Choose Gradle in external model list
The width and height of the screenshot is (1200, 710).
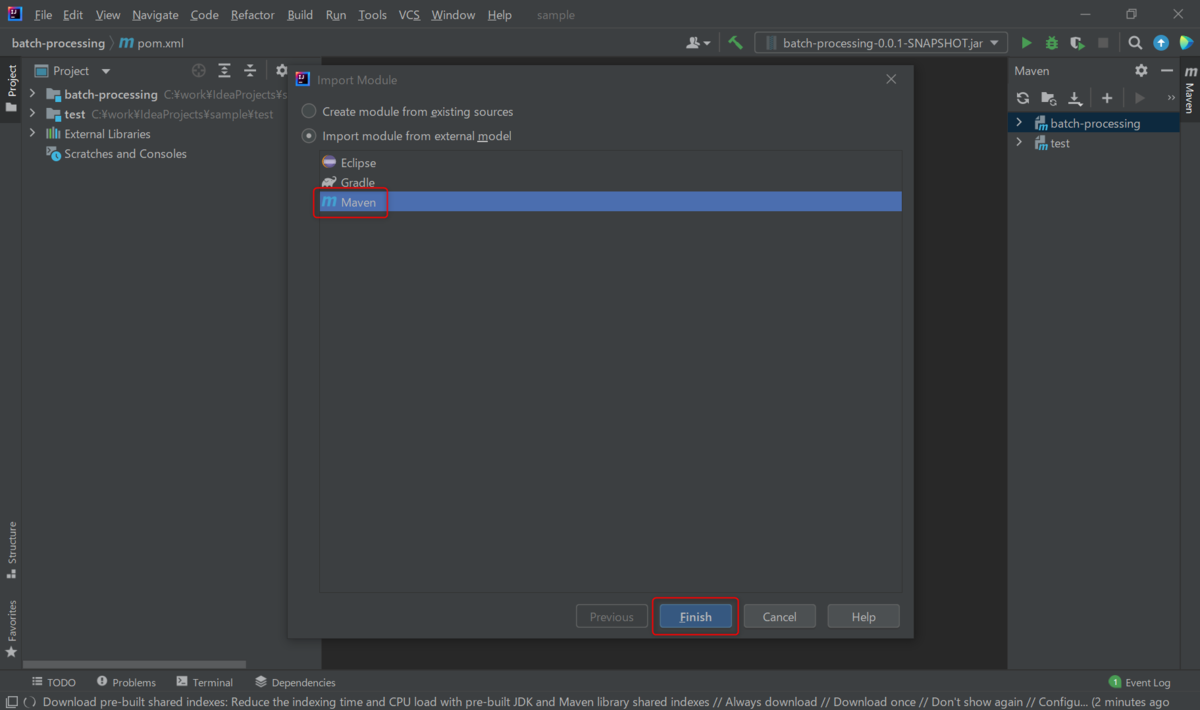pos(610,182)
